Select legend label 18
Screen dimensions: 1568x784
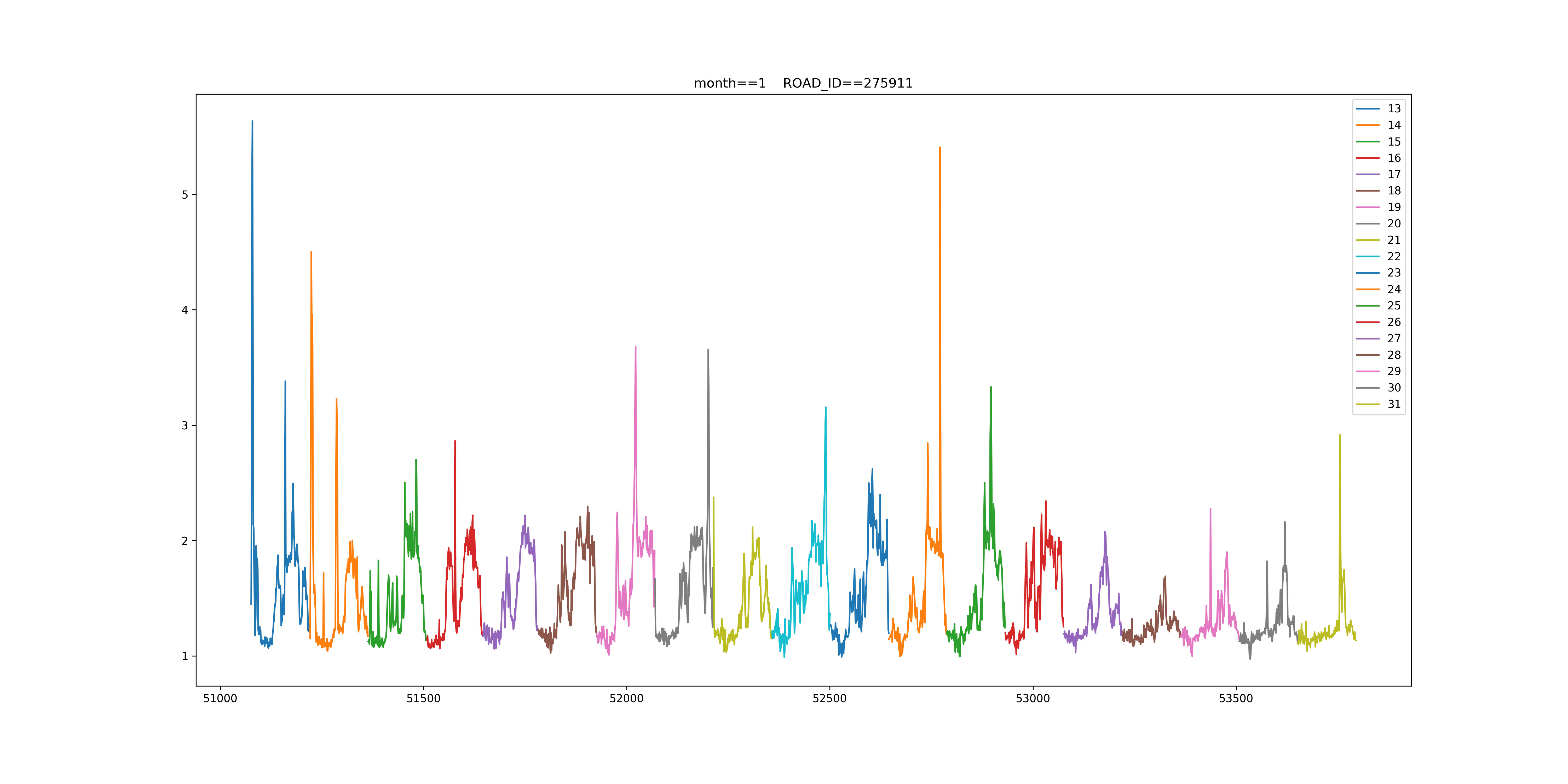click(1394, 191)
